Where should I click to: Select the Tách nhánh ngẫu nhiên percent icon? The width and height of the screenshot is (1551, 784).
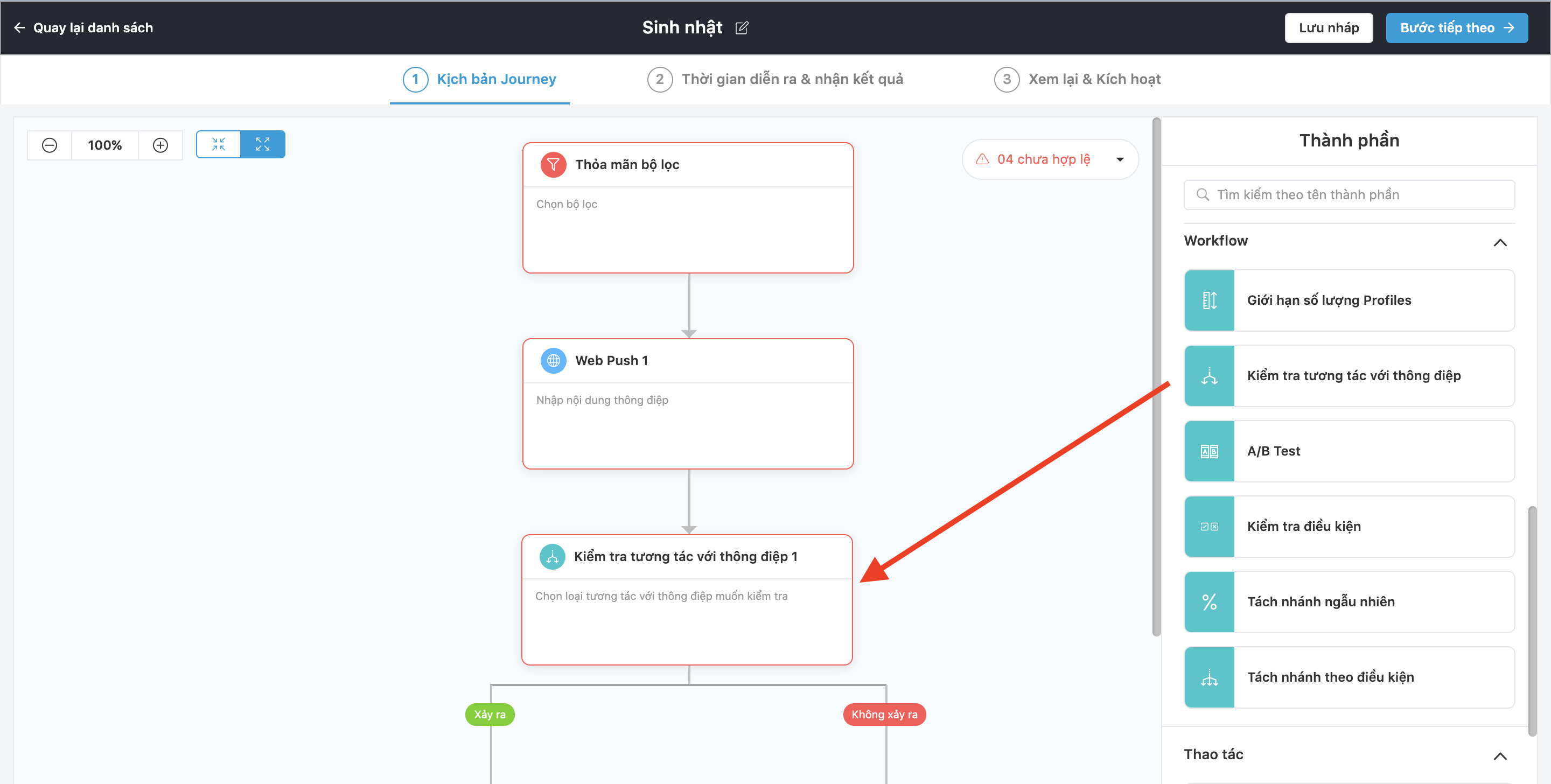1209,601
